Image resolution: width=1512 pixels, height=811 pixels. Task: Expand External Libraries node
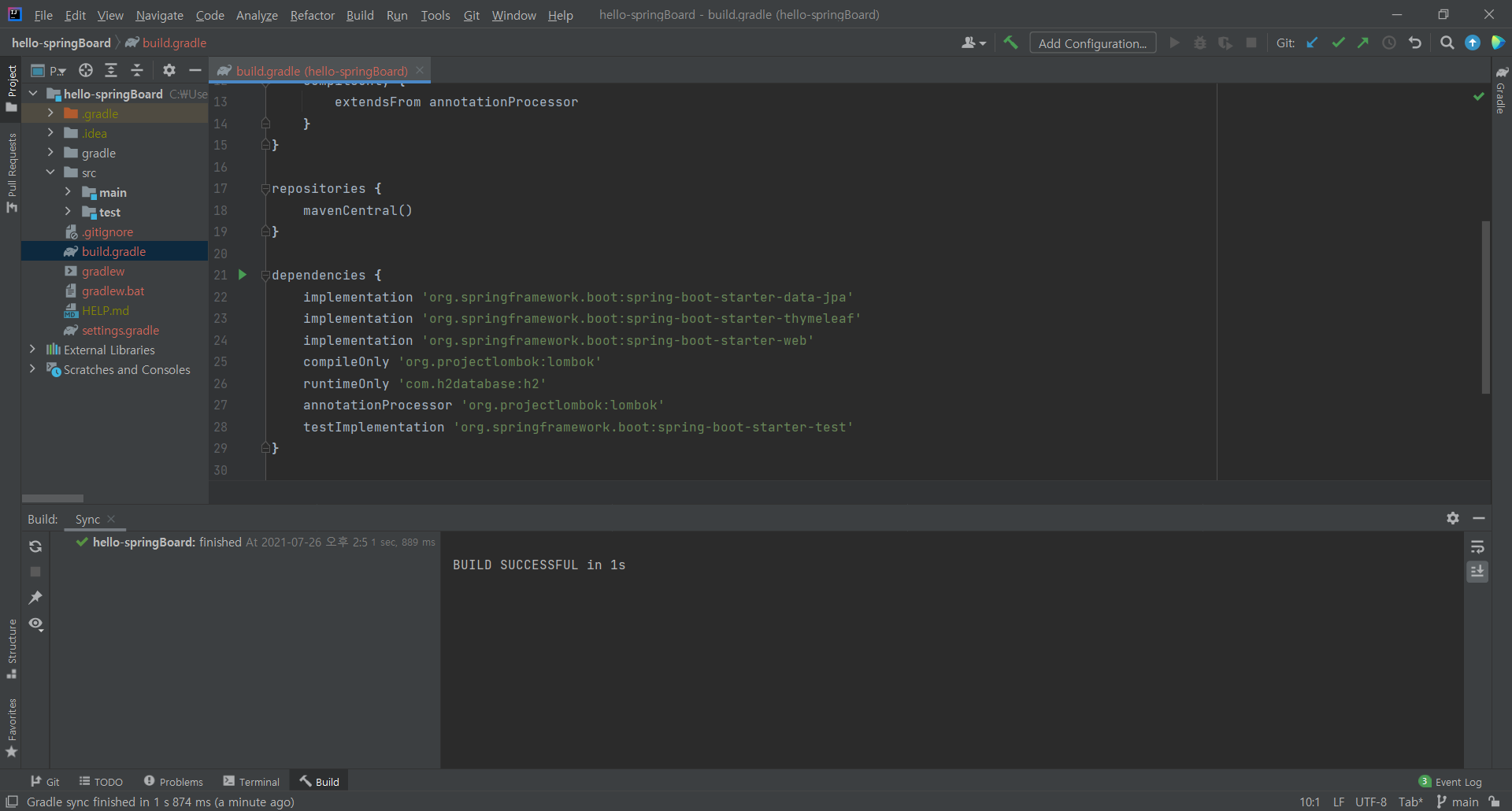(x=32, y=350)
